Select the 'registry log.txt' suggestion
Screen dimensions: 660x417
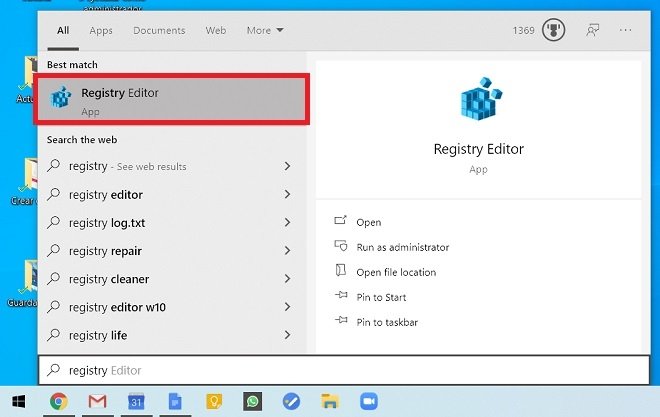pos(171,223)
